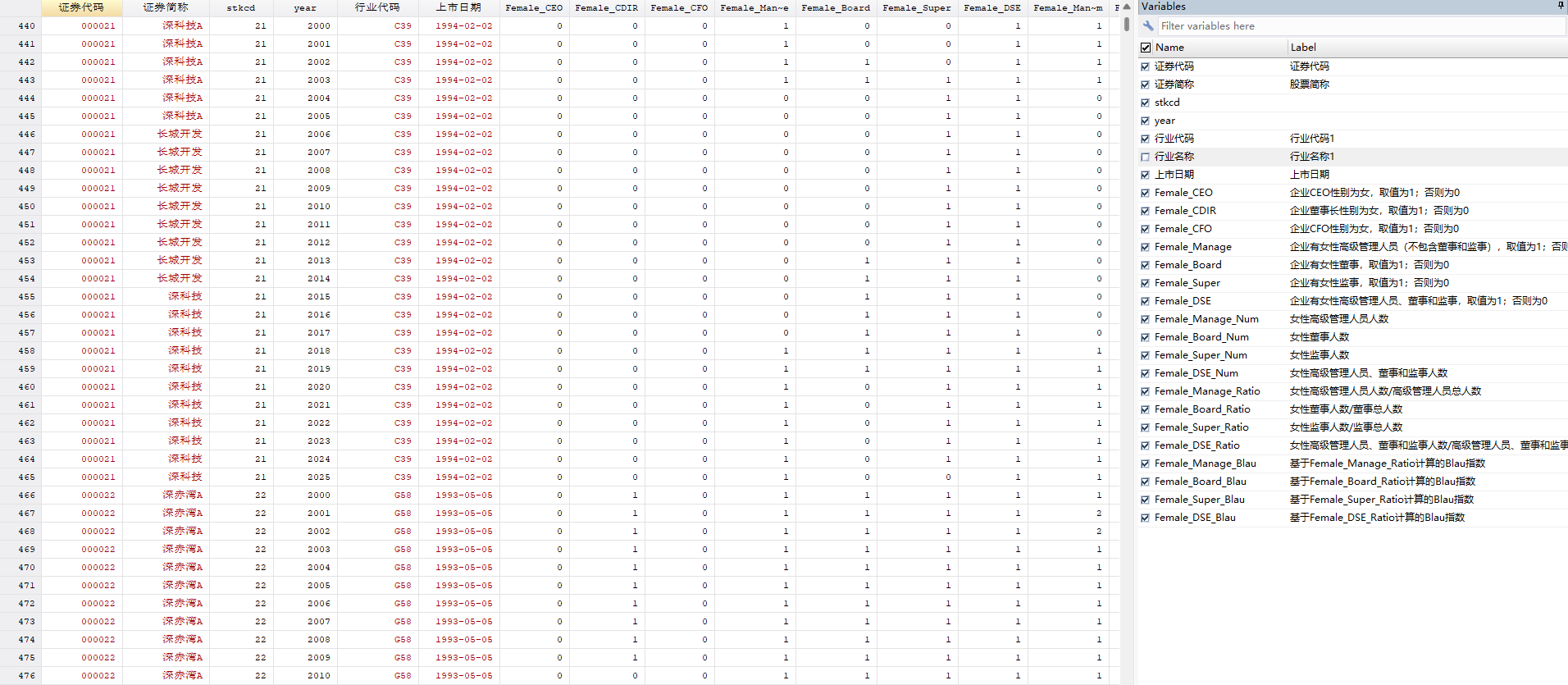Select the 证券代码 column header
The image size is (1568, 685).
[x=82, y=7]
